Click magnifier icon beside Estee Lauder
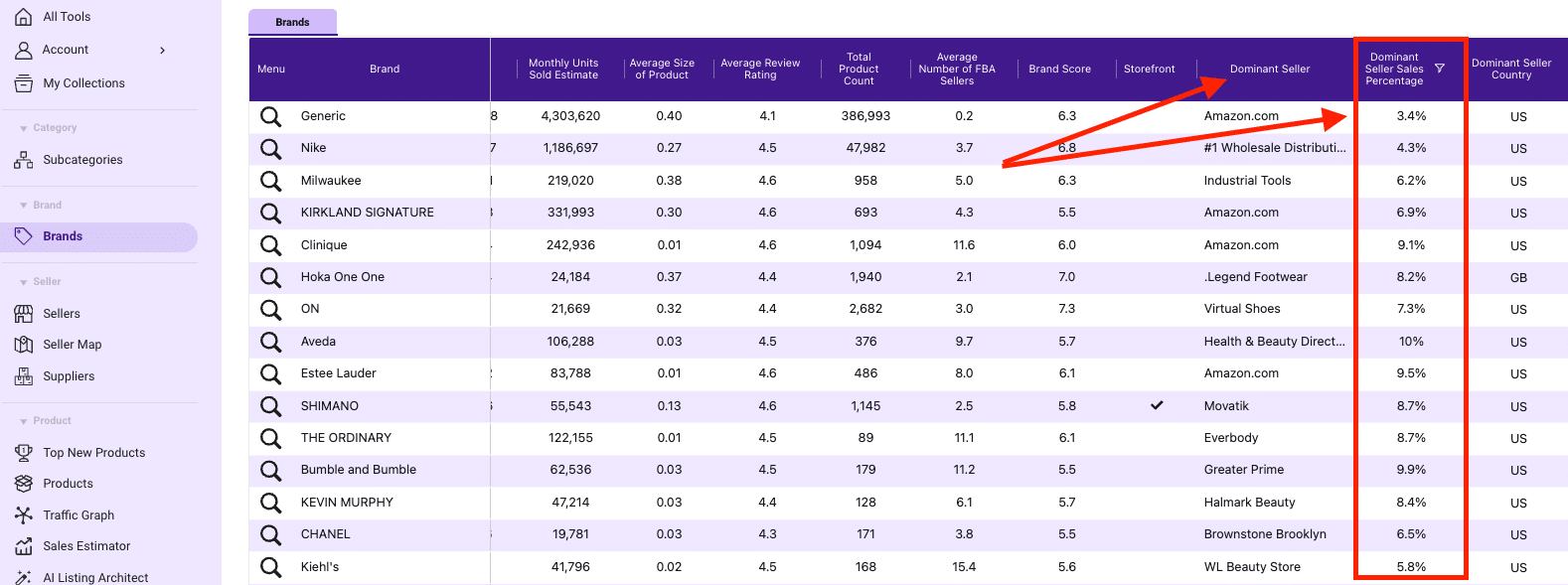Viewport: 1568px width, 585px height. 270,373
